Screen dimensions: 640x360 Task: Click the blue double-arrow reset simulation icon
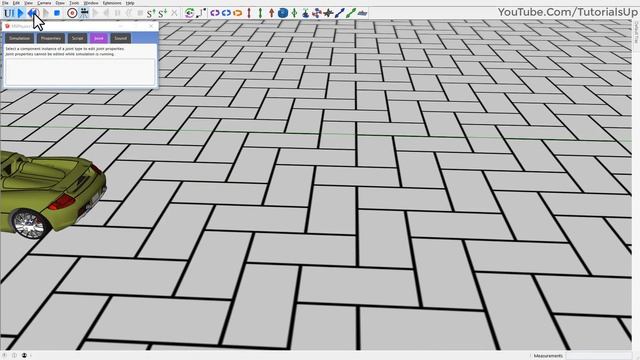coord(33,13)
